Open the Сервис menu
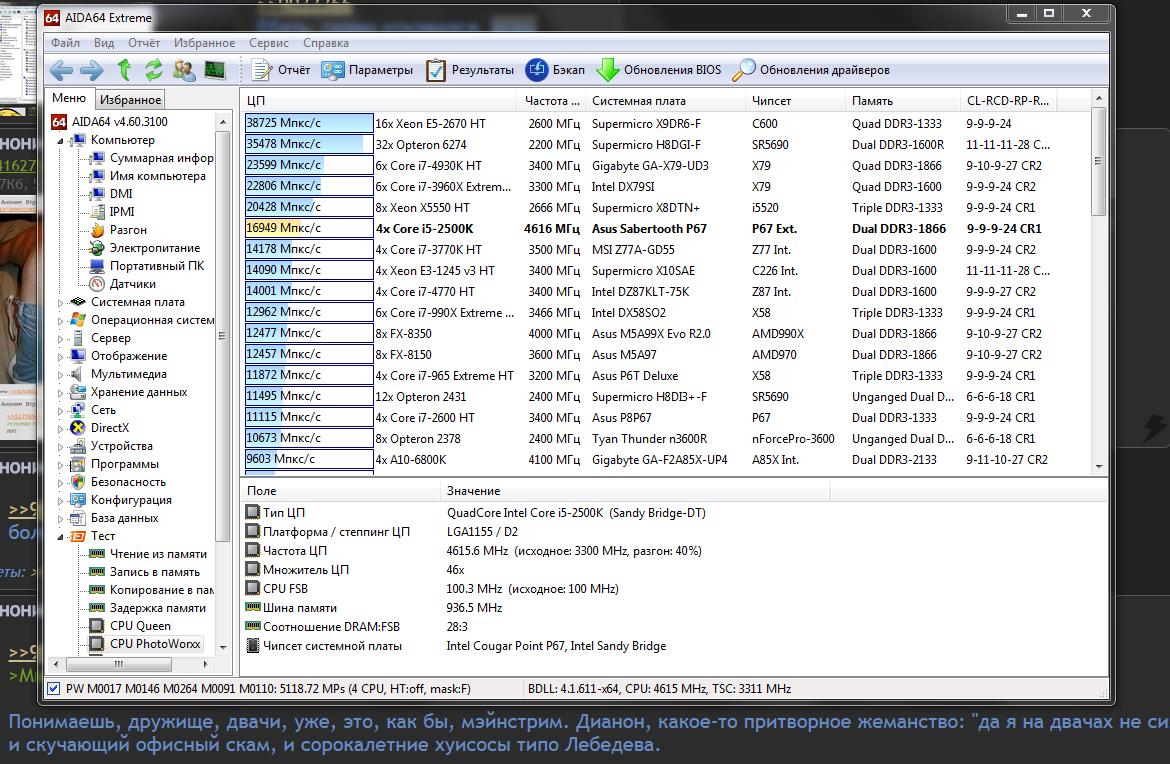 269,43
